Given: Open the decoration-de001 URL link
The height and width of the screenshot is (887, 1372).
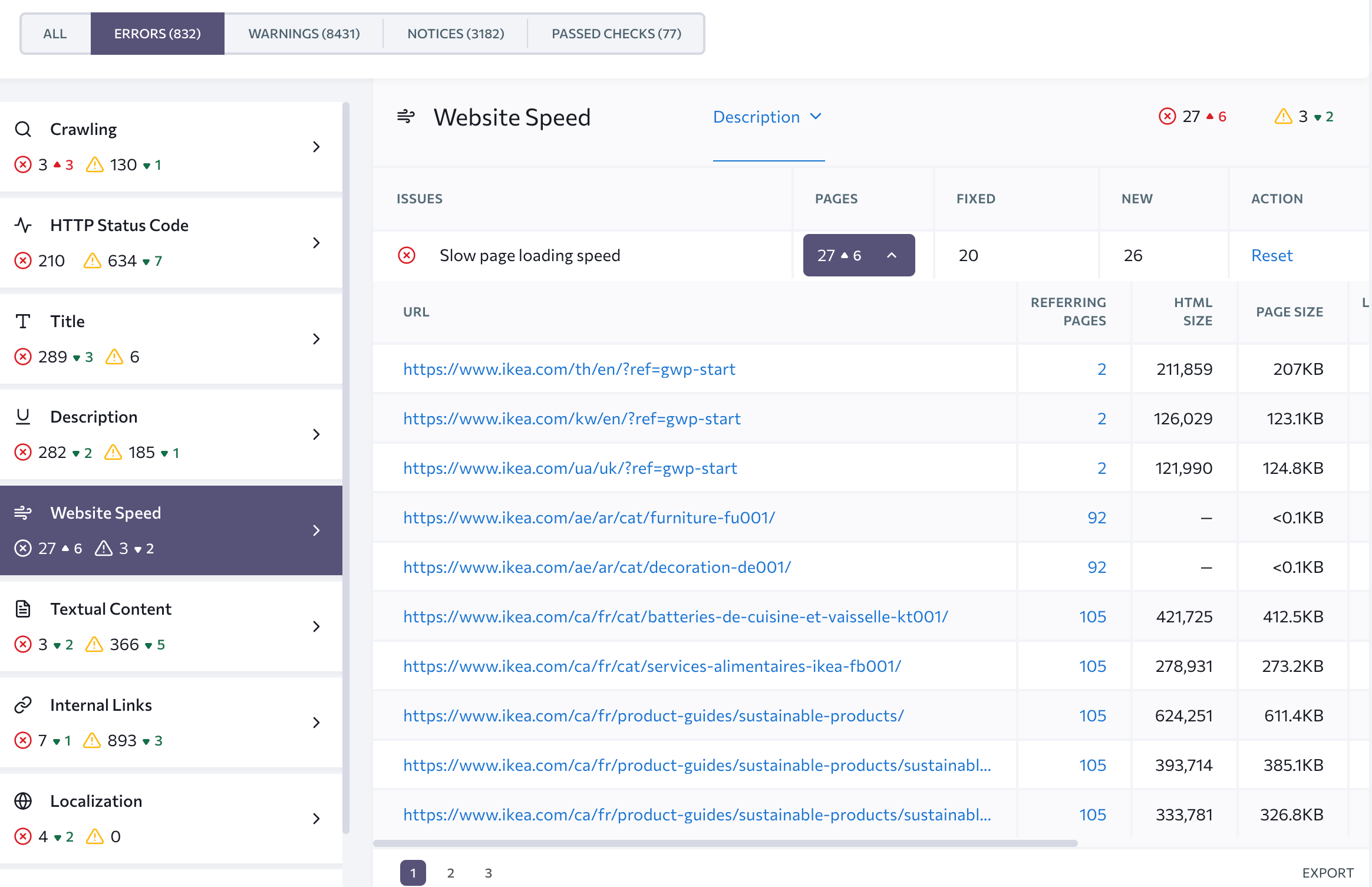Looking at the screenshot, I should [x=597, y=567].
